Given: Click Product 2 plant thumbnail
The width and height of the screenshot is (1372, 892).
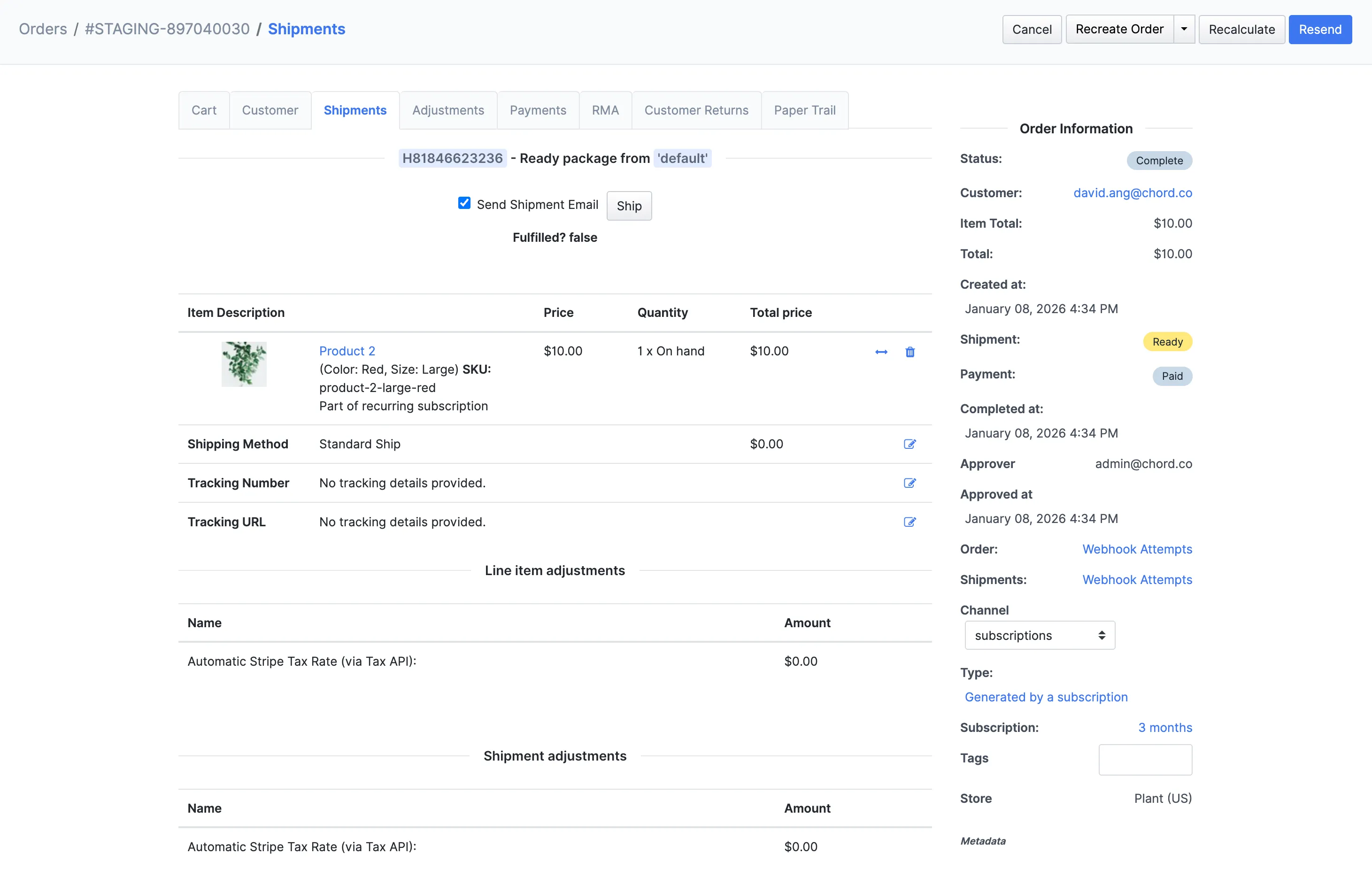Looking at the screenshot, I should (244, 364).
